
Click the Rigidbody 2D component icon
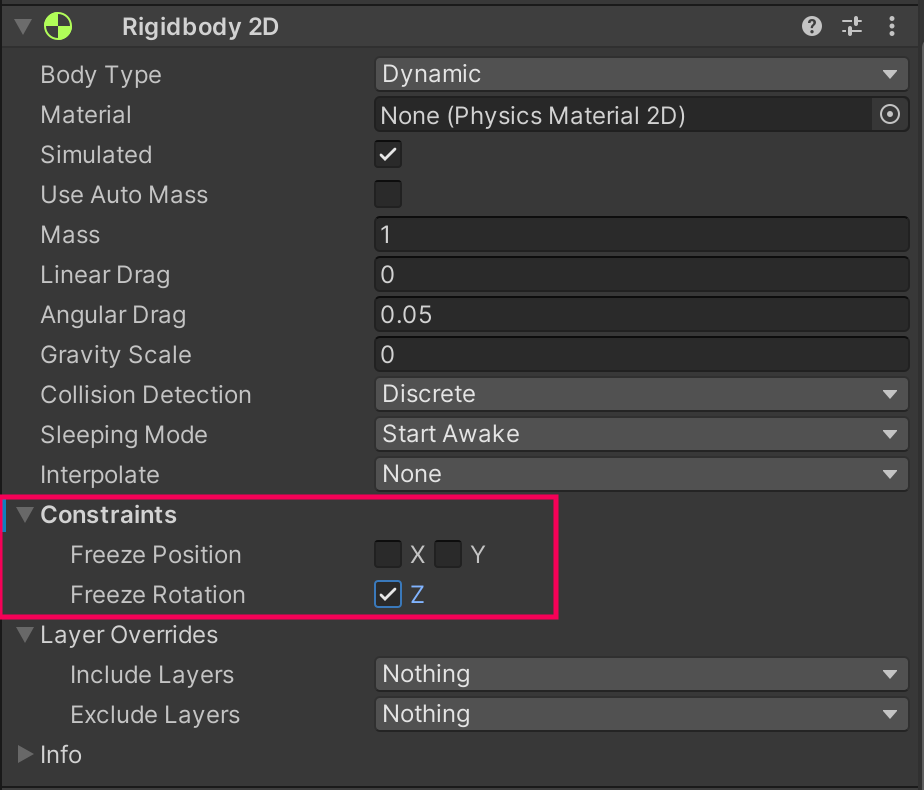coord(59,27)
